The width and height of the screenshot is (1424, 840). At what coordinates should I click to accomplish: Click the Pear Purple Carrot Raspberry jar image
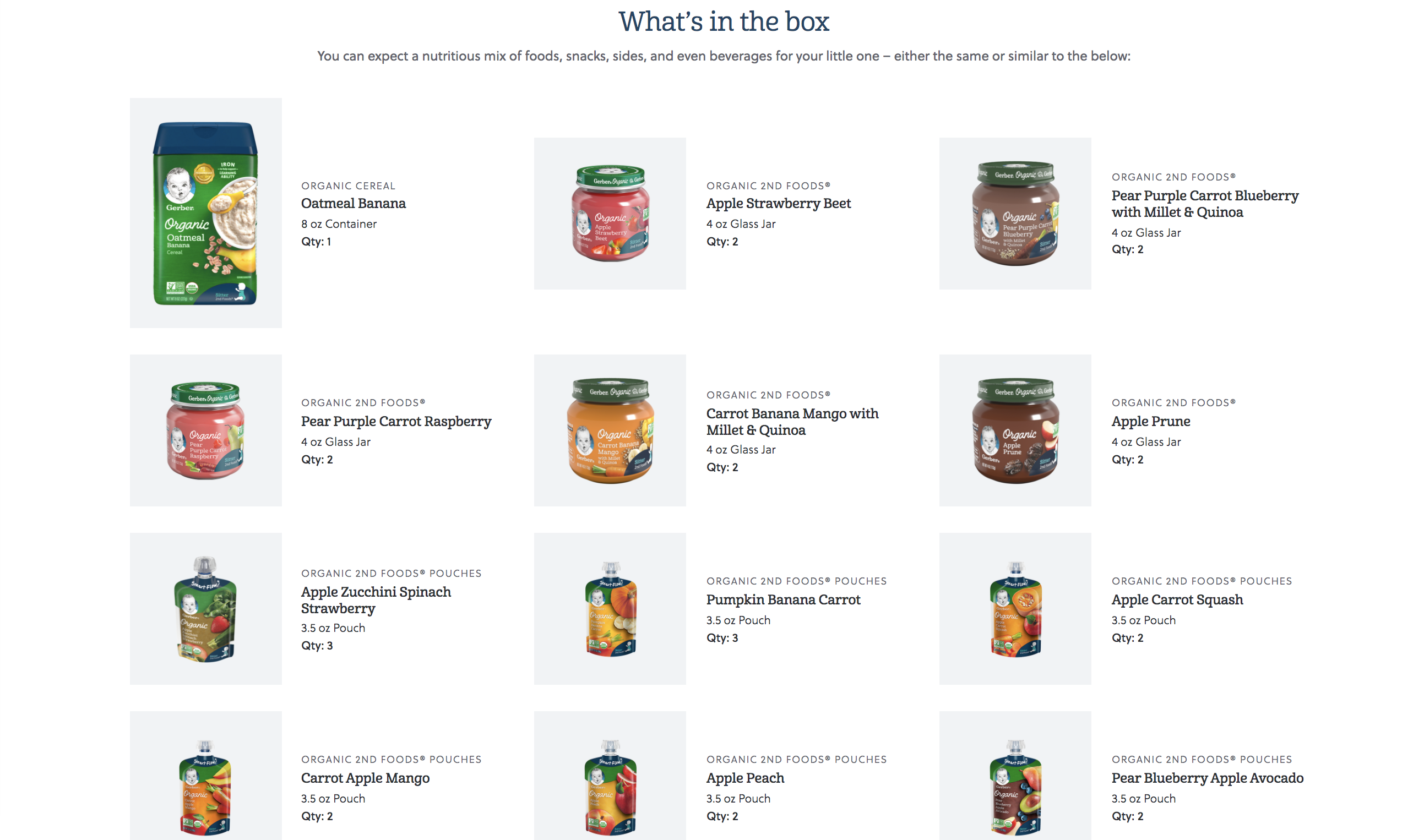pyautogui.click(x=205, y=430)
